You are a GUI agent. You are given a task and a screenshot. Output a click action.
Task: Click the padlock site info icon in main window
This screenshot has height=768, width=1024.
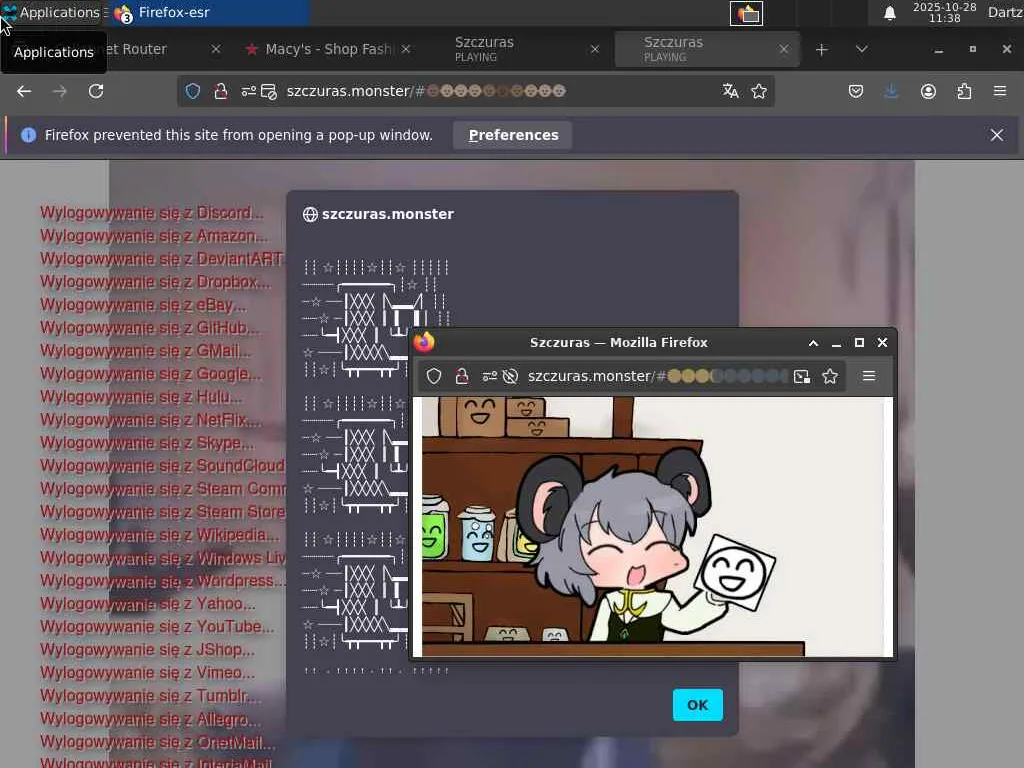221,91
